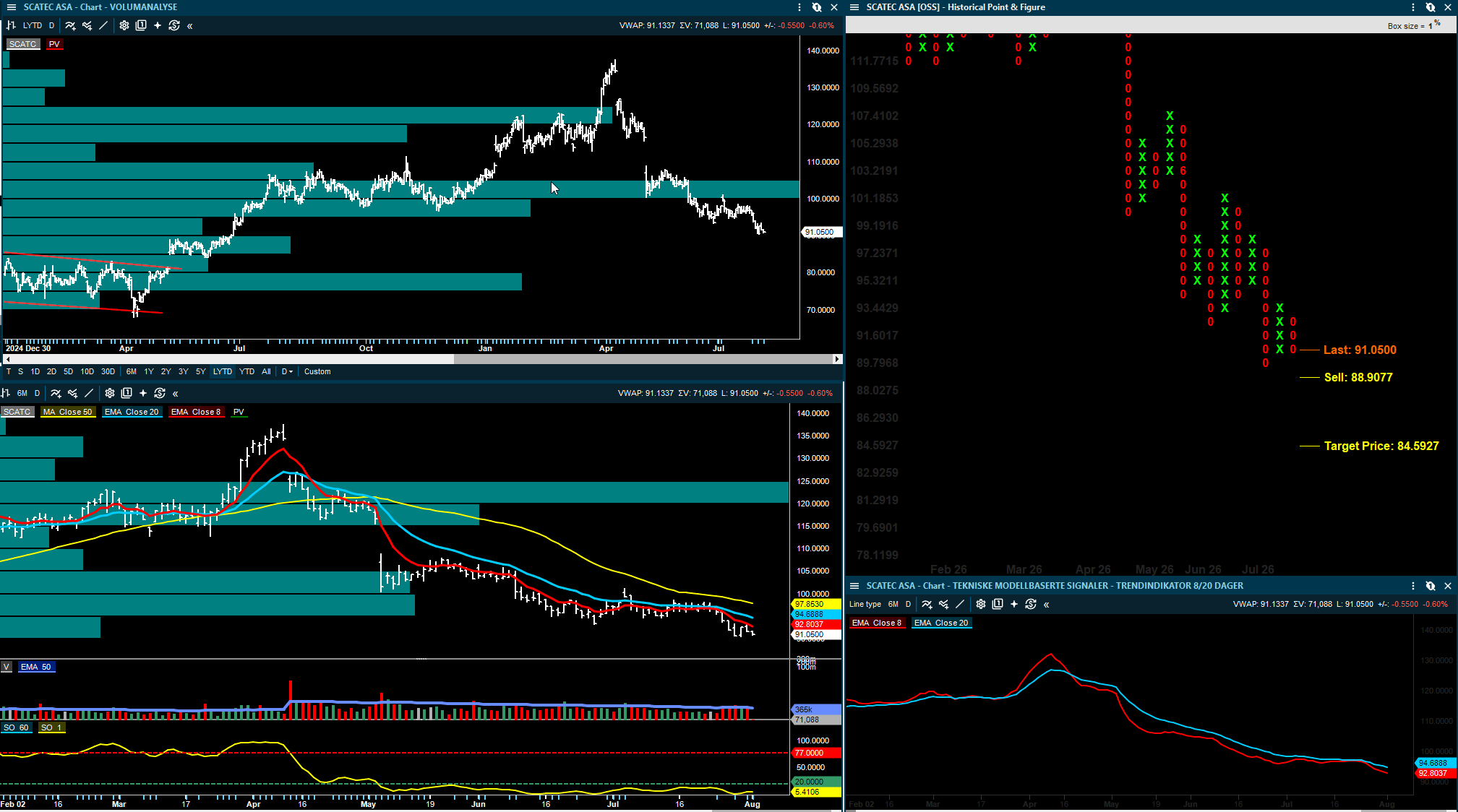
Task: Open settings gear in TRENDINDIKATOR chart toolbar
Action: tap(981, 604)
